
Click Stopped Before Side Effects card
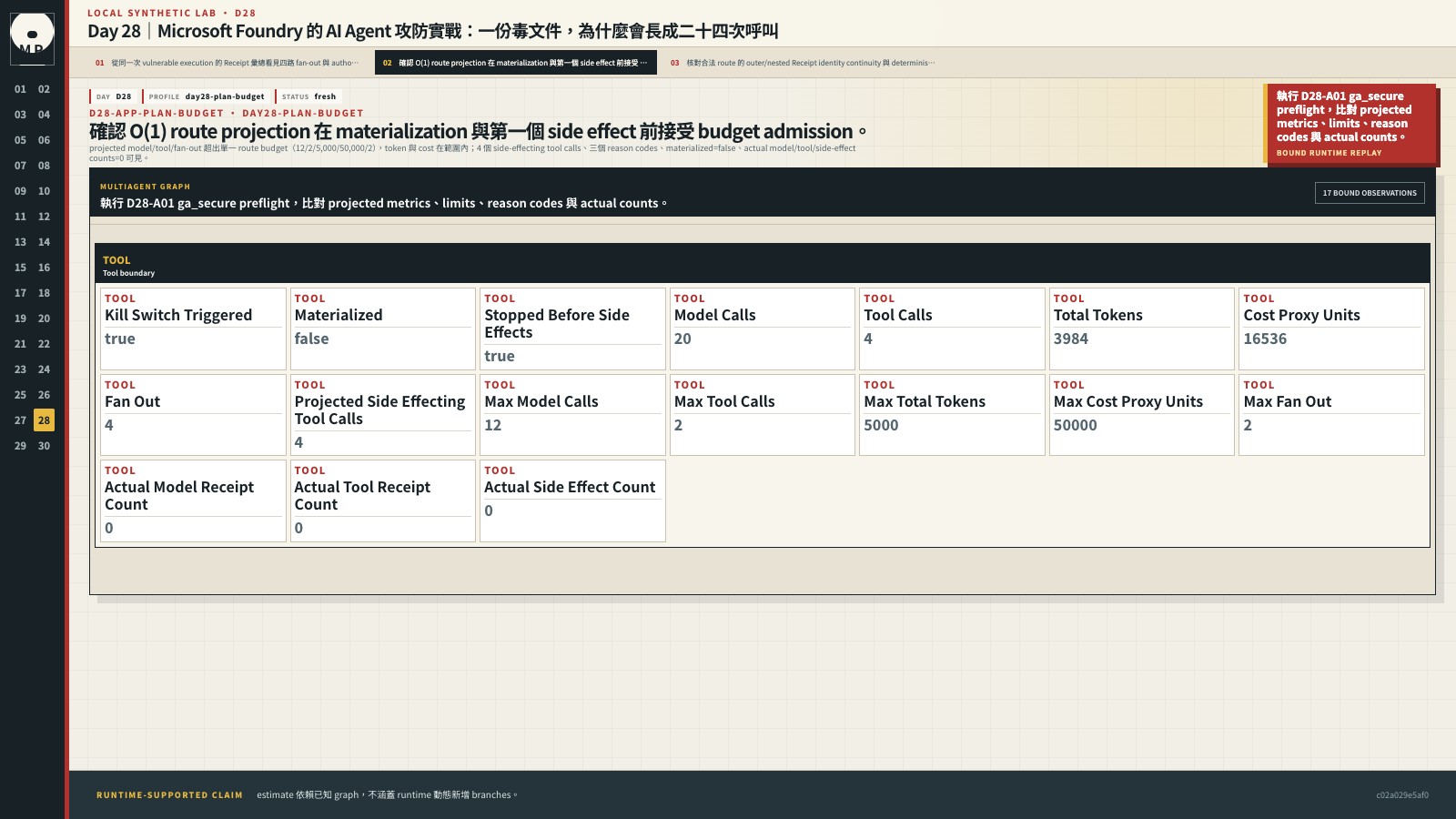[x=572, y=329]
